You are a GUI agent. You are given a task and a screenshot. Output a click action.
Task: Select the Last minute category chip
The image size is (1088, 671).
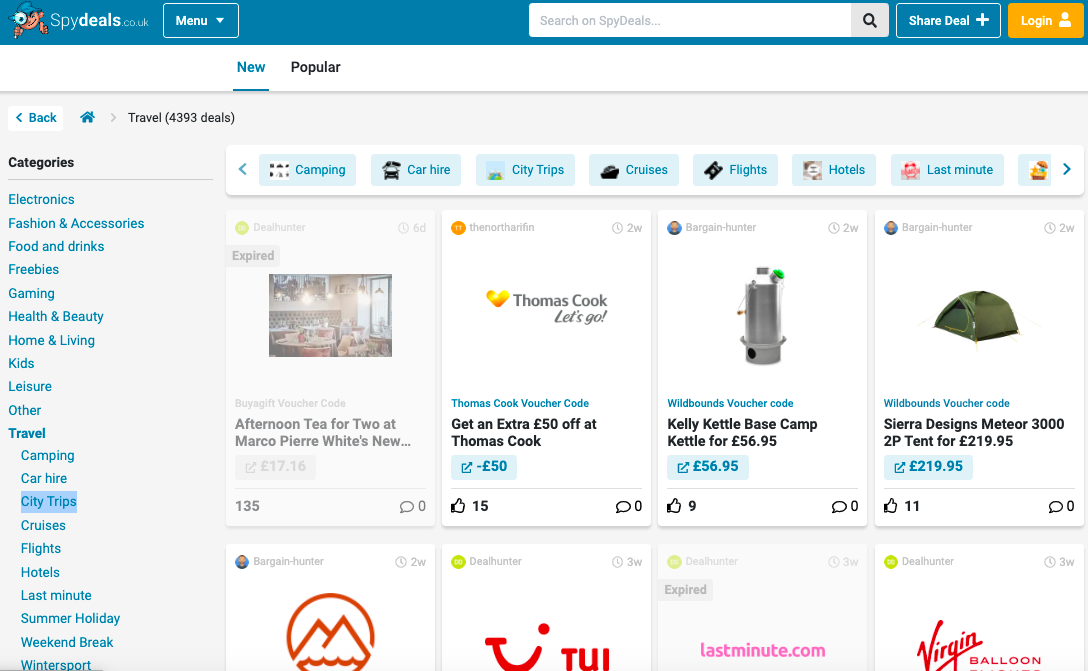[947, 170]
